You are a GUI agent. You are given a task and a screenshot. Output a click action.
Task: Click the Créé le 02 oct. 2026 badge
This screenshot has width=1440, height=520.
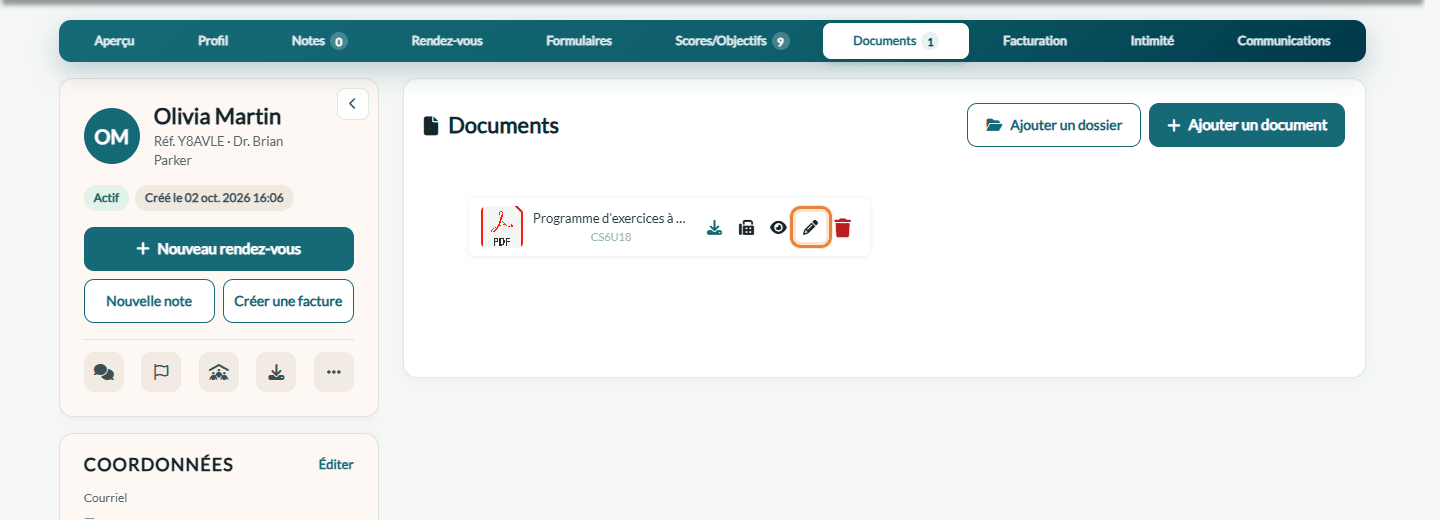[x=214, y=198]
